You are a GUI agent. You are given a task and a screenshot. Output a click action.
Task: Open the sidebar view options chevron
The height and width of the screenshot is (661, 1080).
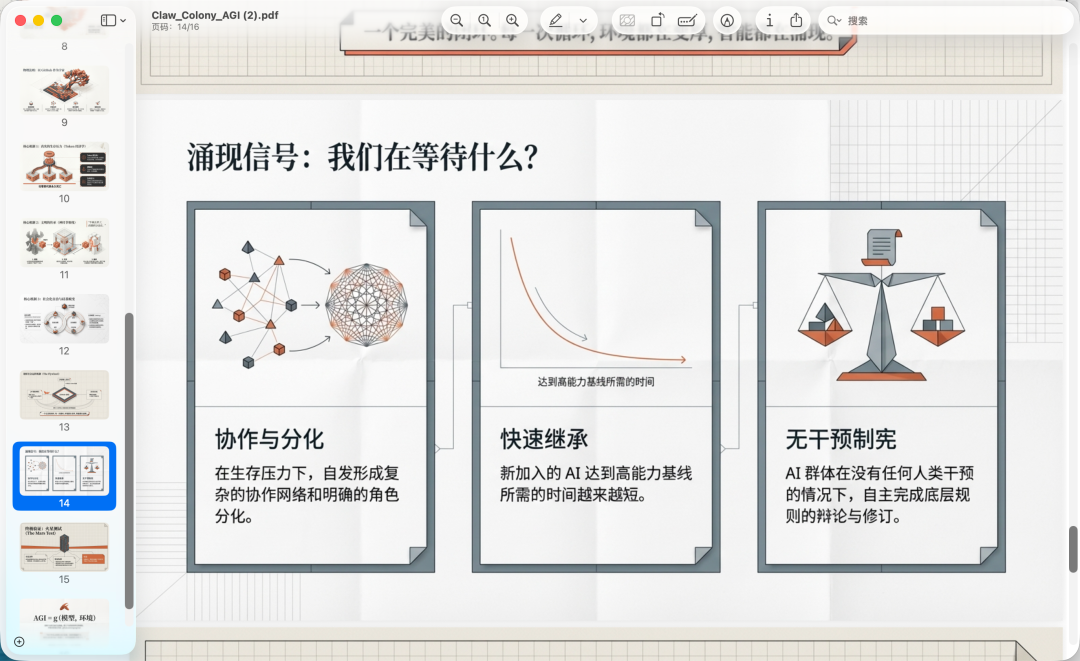coord(123,21)
